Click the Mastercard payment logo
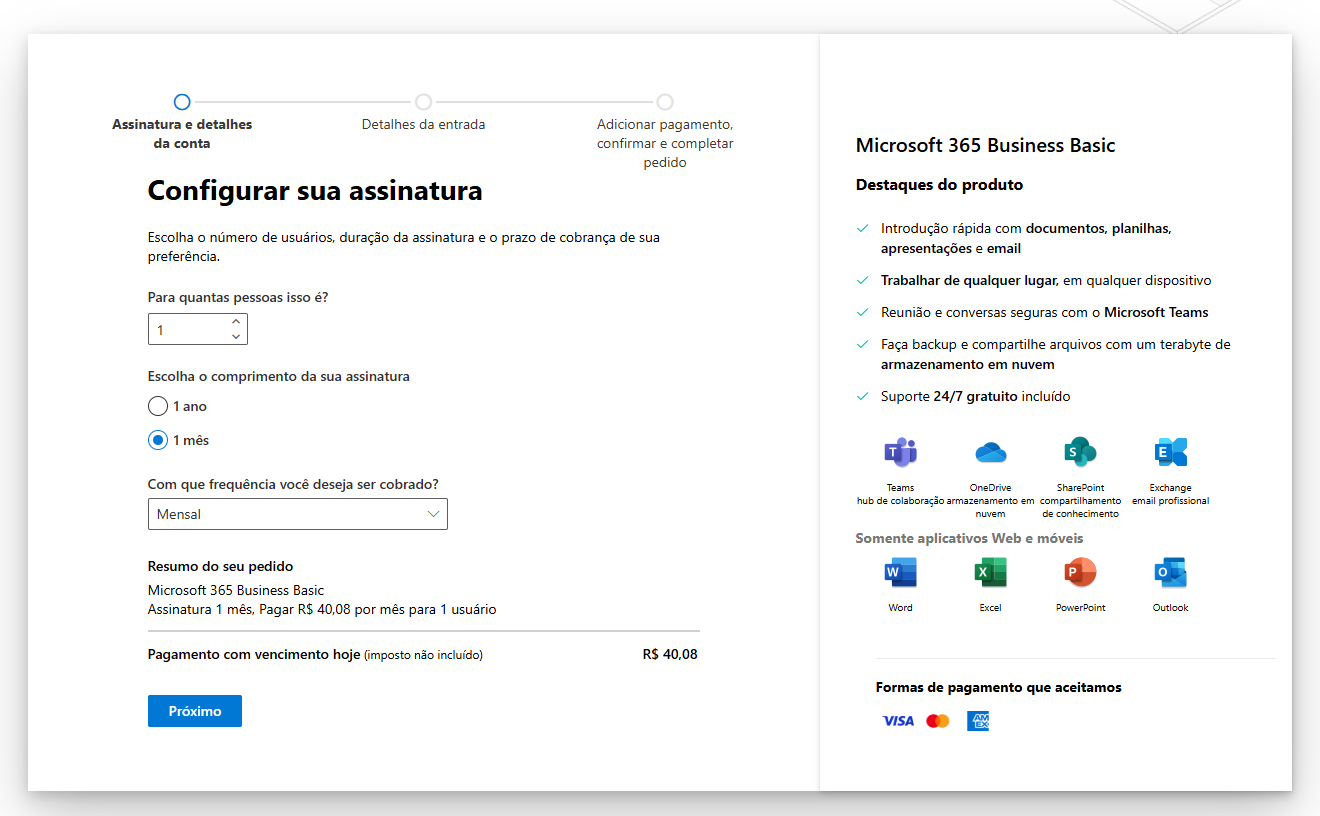Image resolution: width=1320 pixels, height=816 pixels. click(x=937, y=721)
